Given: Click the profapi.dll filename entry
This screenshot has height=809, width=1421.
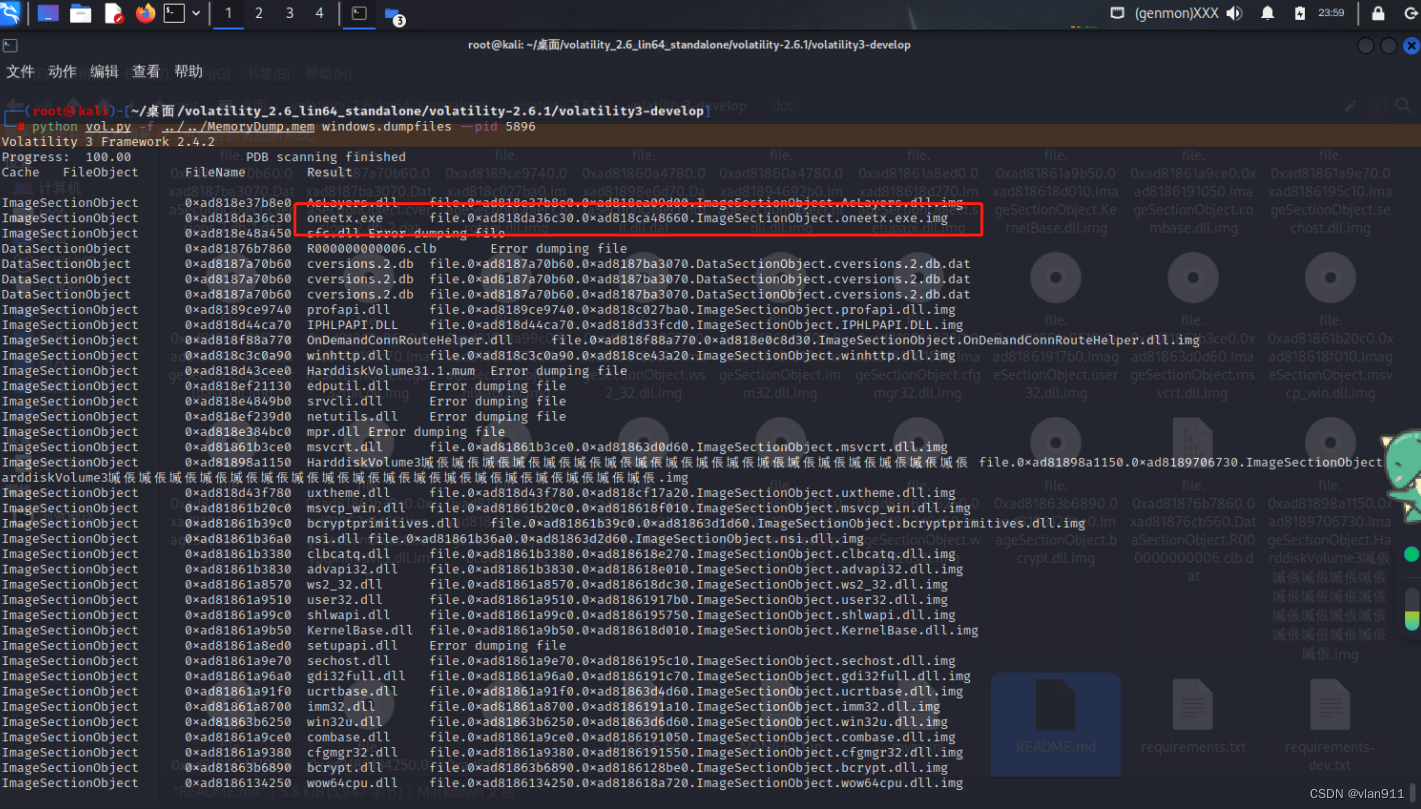Looking at the screenshot, I should 349,310.
